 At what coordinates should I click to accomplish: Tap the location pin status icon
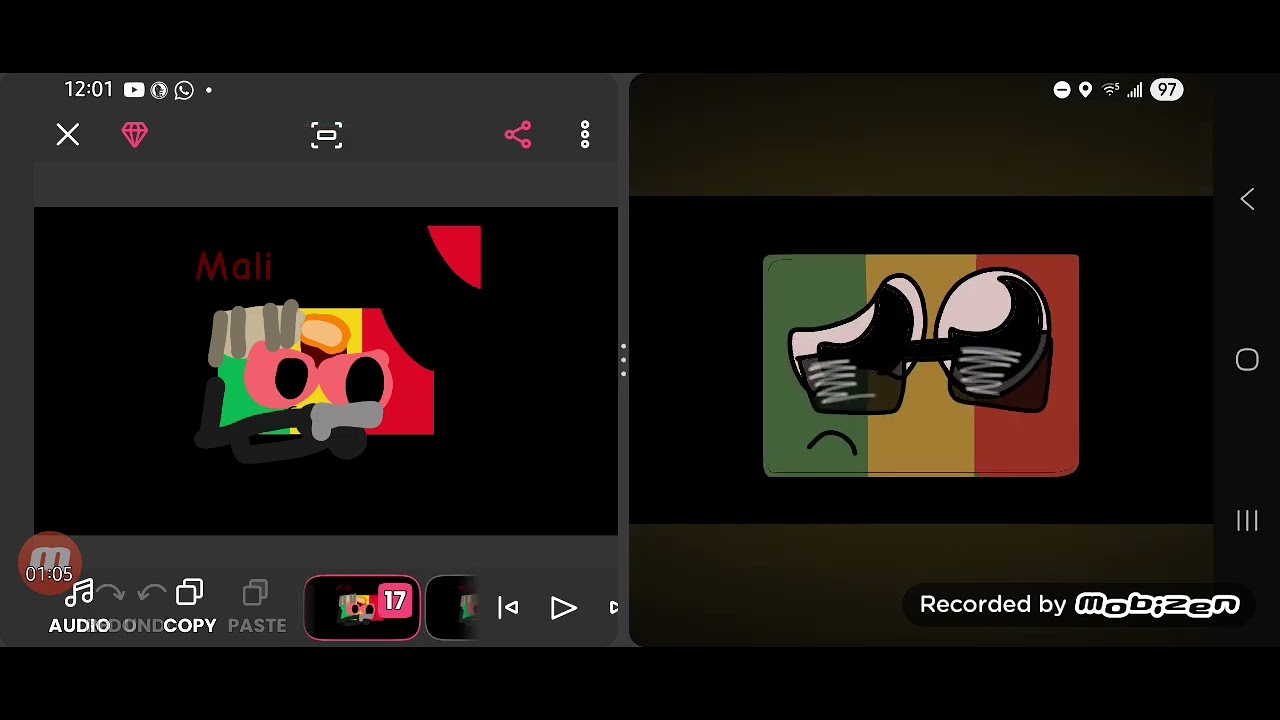pyautogui.click(x=1085, y=90)
